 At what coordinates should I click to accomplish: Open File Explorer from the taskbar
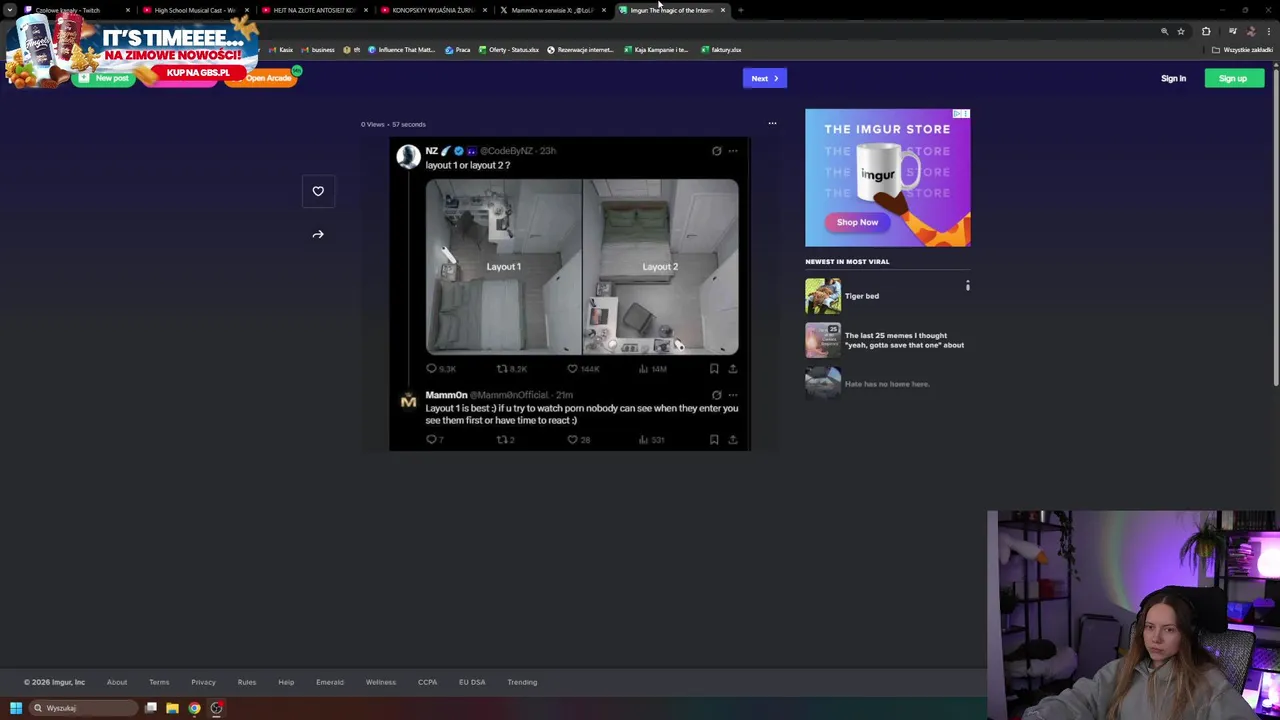click(172, 708)
